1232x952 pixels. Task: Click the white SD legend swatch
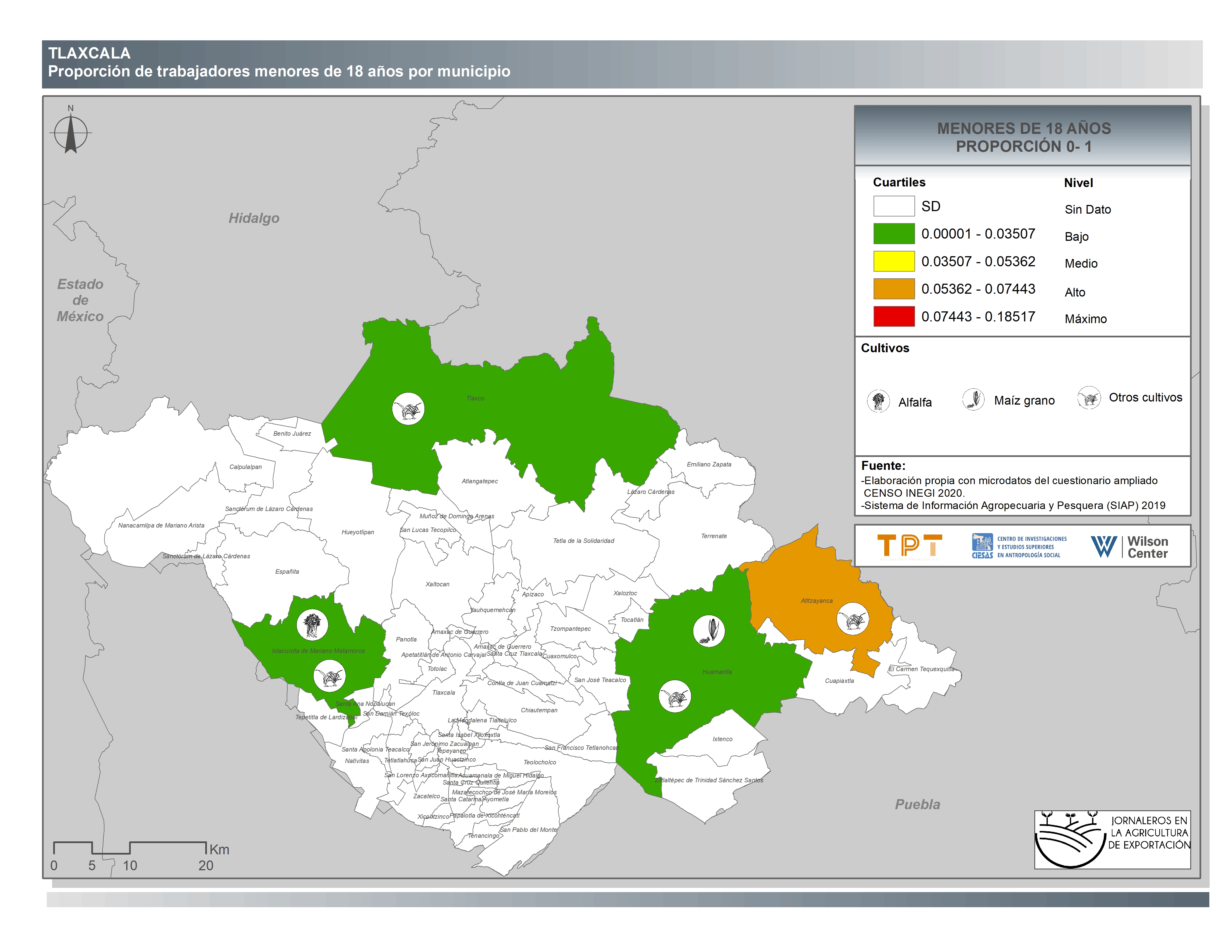point(893,206)
